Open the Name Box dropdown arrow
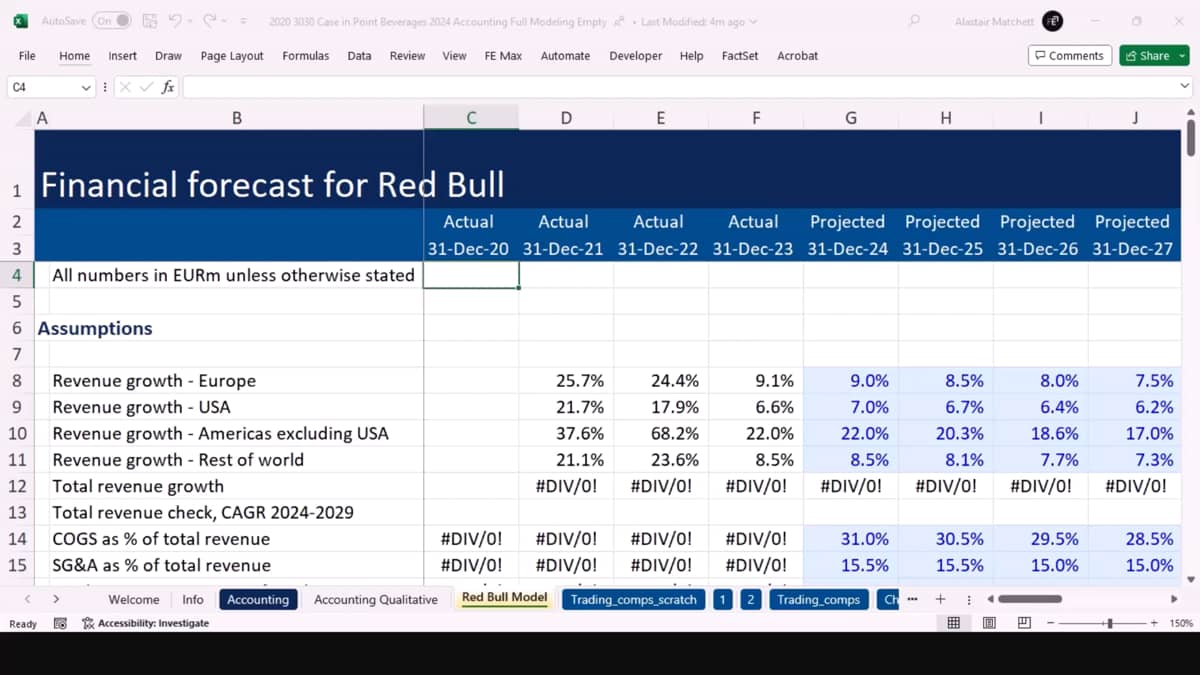This screenshot has width=1200, height=675. (86, 88)
